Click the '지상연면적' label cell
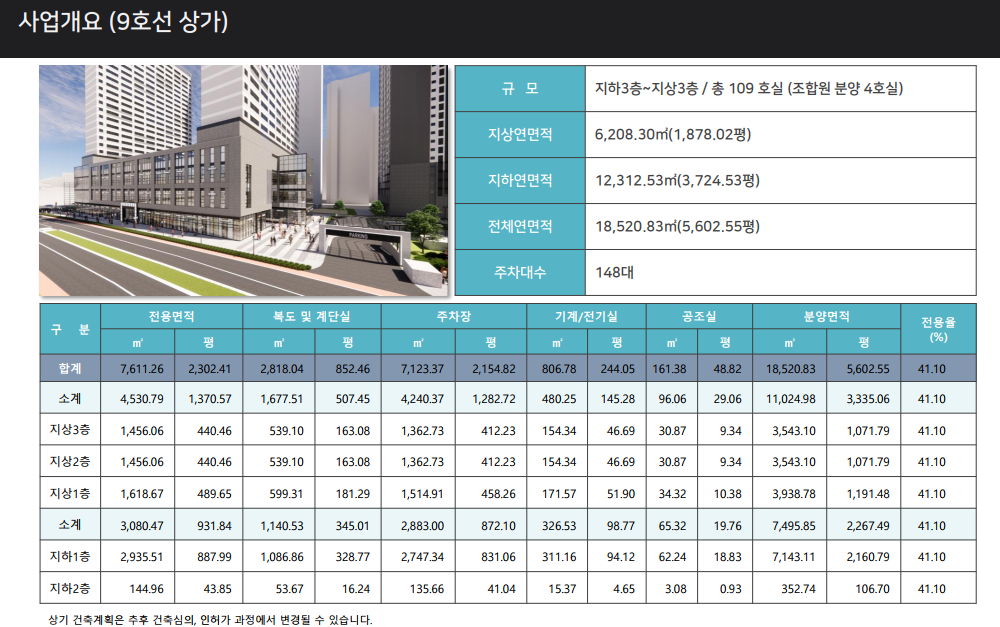1000x627 pixels. 520,135
